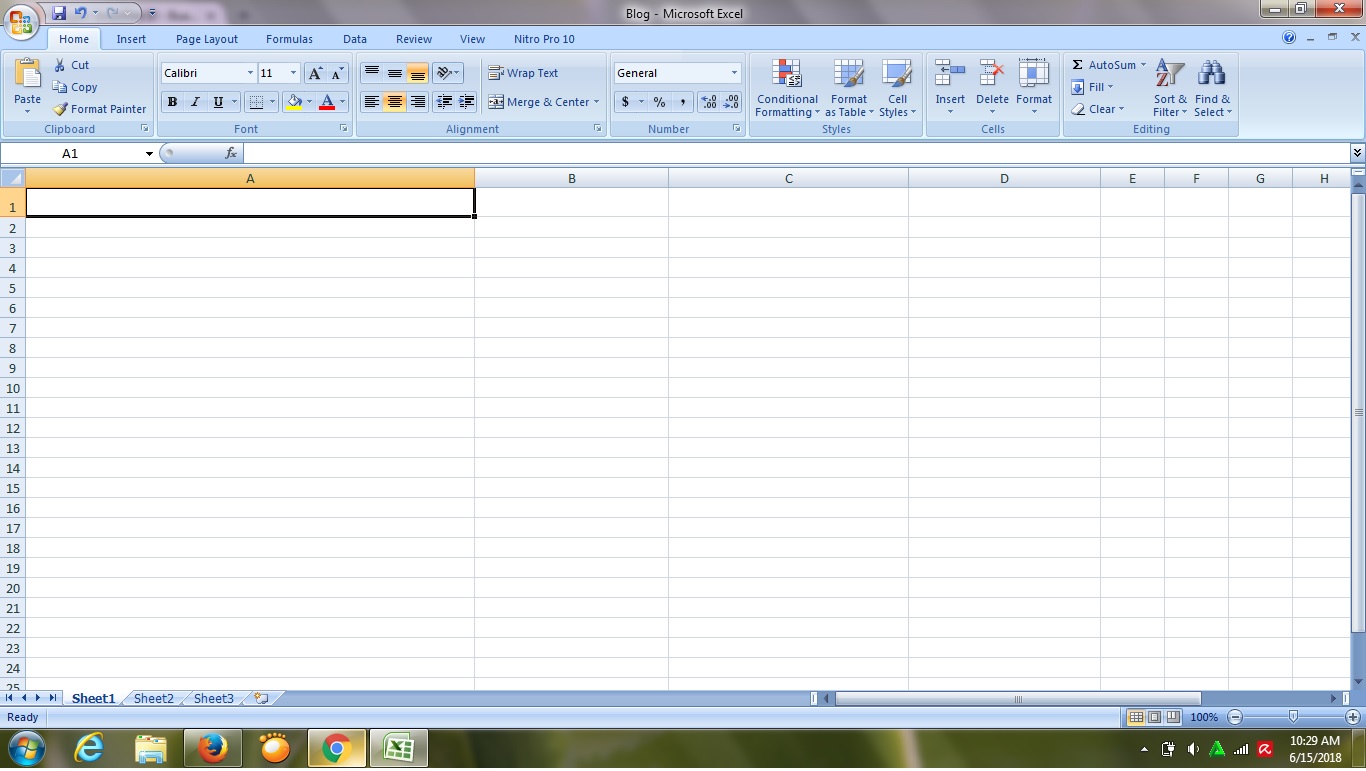Decrease indent in Alignment group
This screenshot has width=1366, height=771.
pyautogui.click(x=444, y=102)
